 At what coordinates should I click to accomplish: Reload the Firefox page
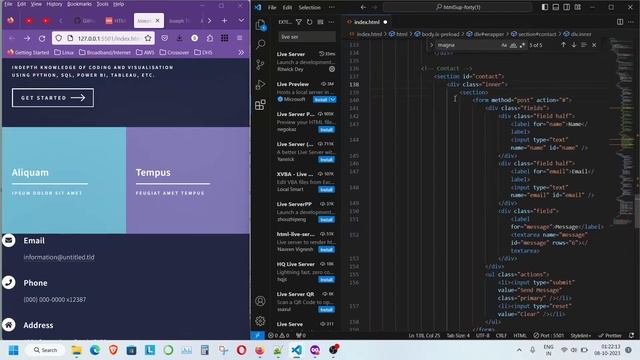coord(42,38)
